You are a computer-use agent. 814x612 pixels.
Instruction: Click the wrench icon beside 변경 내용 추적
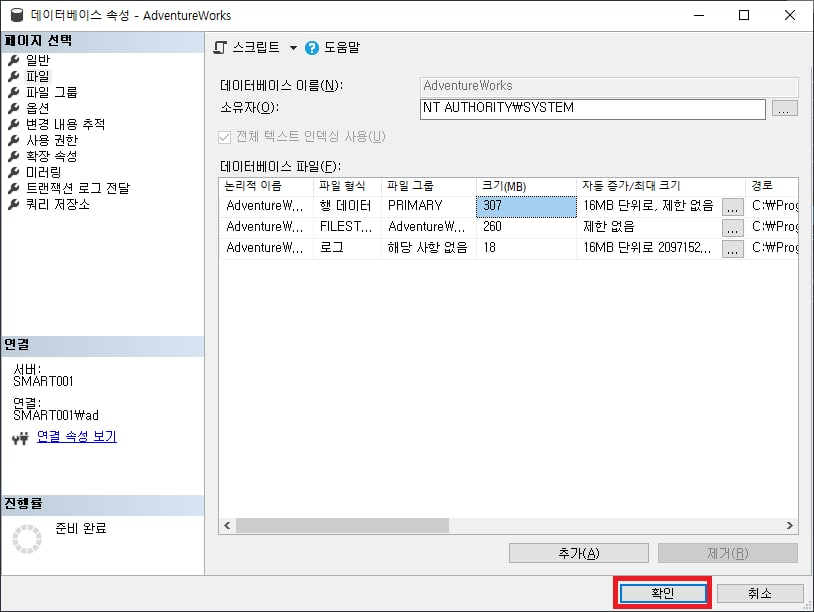14,124
